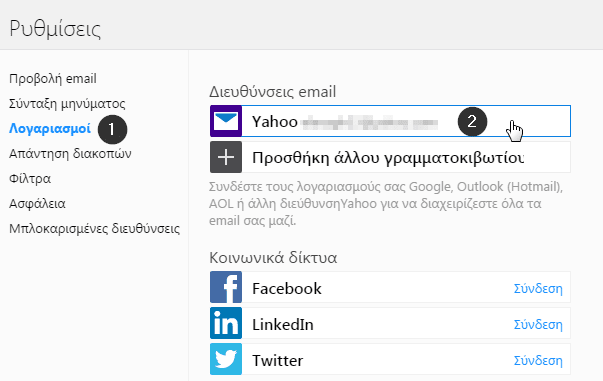The width and height of the screenshot is (603, 381).
Task: Open Σύνταξη μηνύματος settings section
Action: click(67, 104)
